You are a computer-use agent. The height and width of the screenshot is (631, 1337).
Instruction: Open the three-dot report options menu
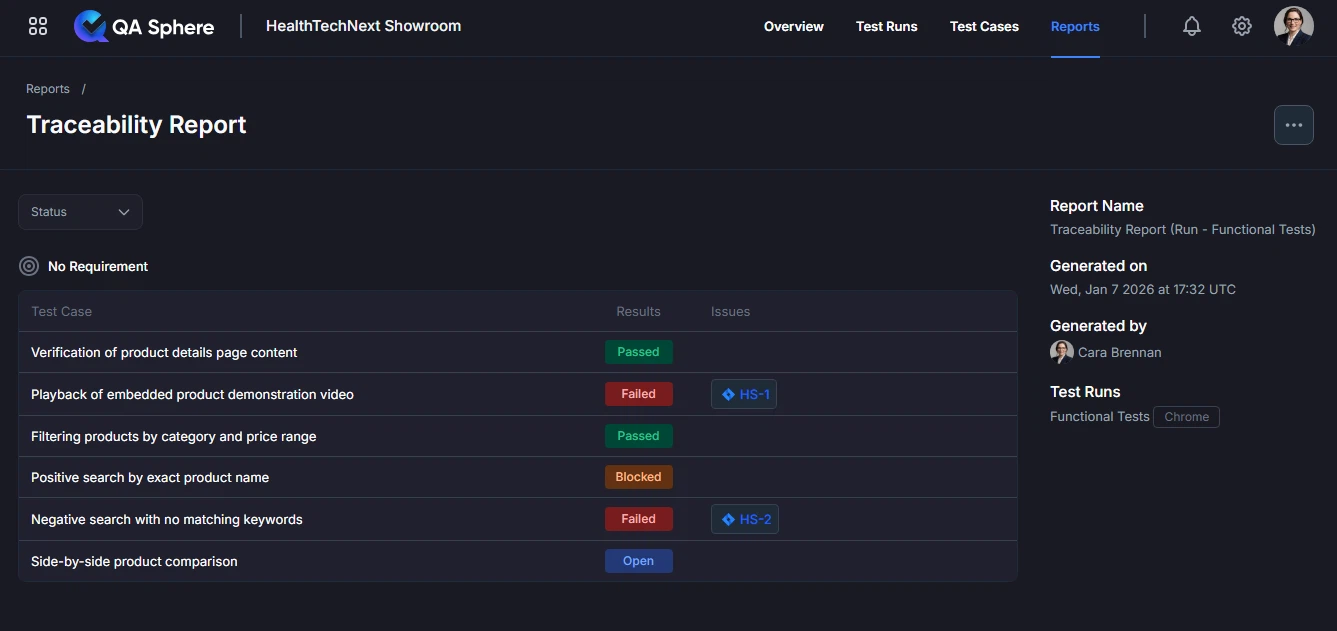pos(1293,125)
